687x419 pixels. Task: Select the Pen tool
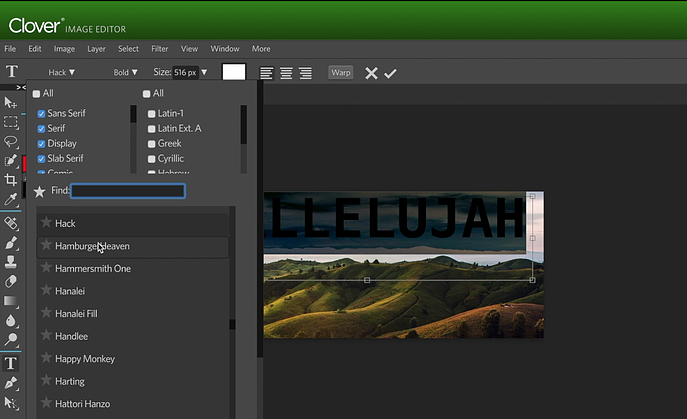11,383
